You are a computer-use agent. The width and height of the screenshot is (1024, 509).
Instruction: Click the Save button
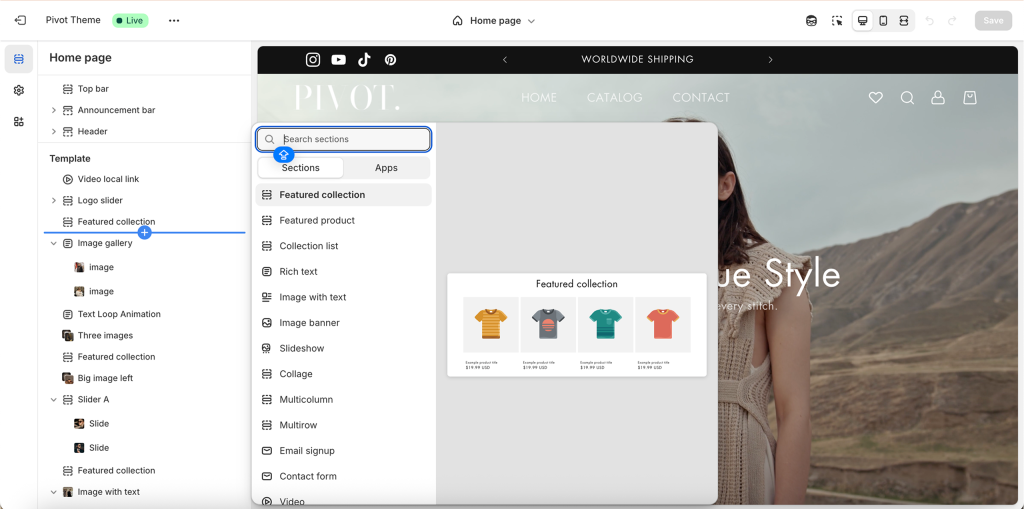[x=993, y=21]
